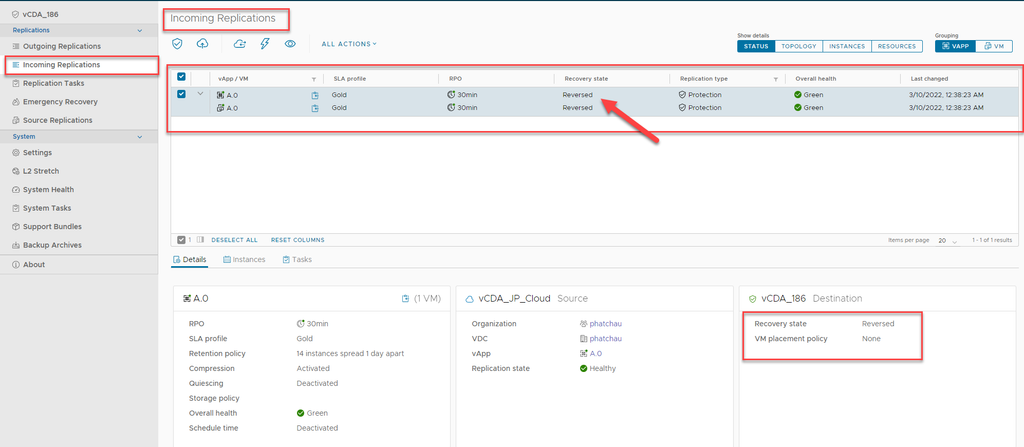Click DESELECT ALL below the table

[x=234, y=240]
